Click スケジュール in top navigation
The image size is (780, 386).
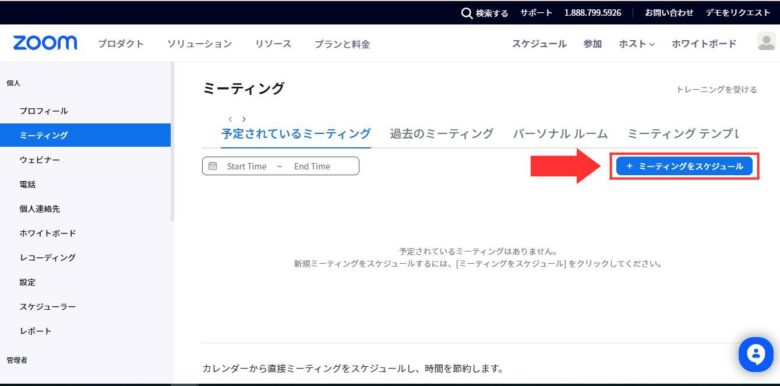539,44
